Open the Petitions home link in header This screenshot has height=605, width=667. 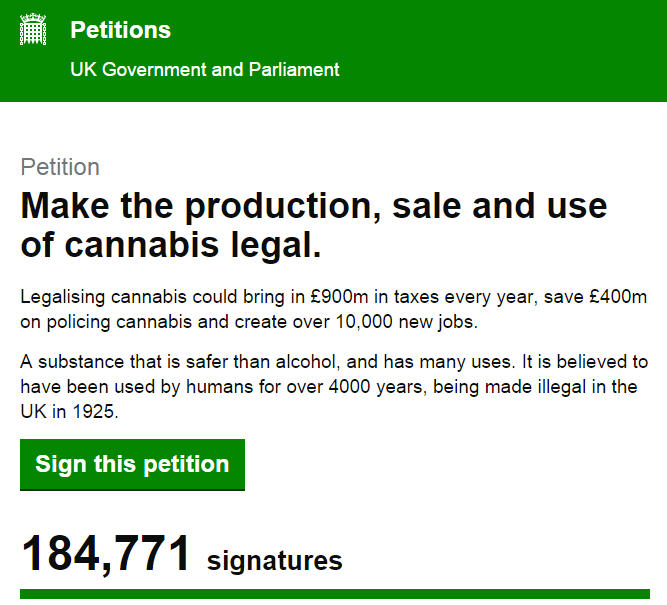click(x=120, y=31)
